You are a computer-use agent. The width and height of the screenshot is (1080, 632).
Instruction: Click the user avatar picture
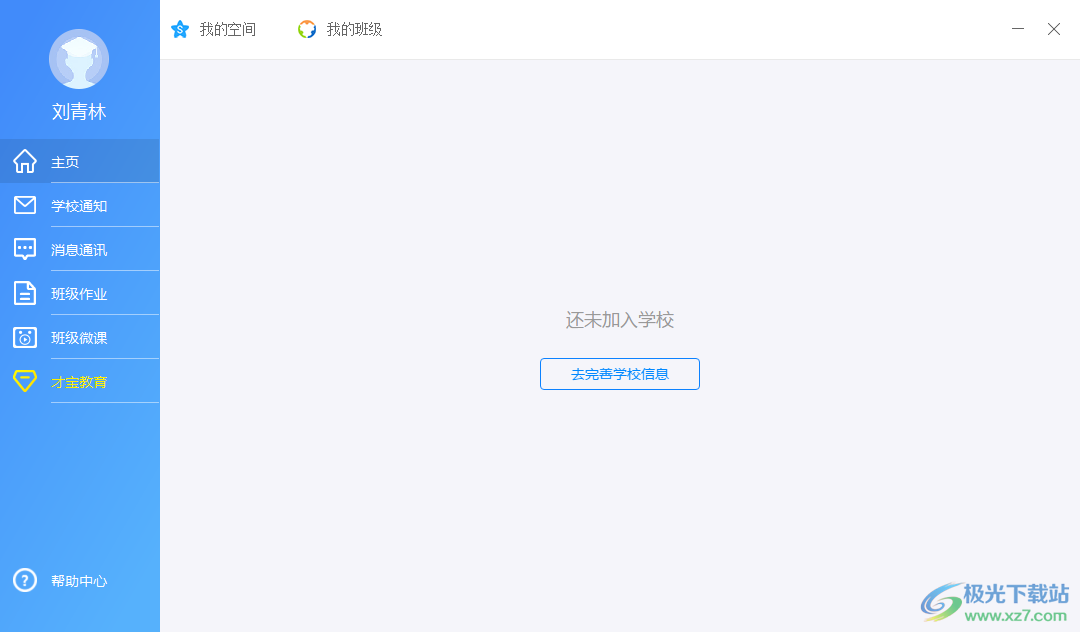pyautogui.click(x=79, y=59)
